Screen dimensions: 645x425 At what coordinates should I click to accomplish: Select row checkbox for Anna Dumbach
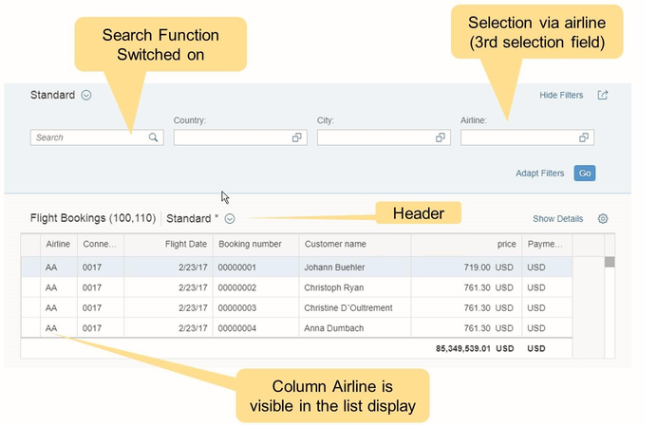click(x=31, y=328)
